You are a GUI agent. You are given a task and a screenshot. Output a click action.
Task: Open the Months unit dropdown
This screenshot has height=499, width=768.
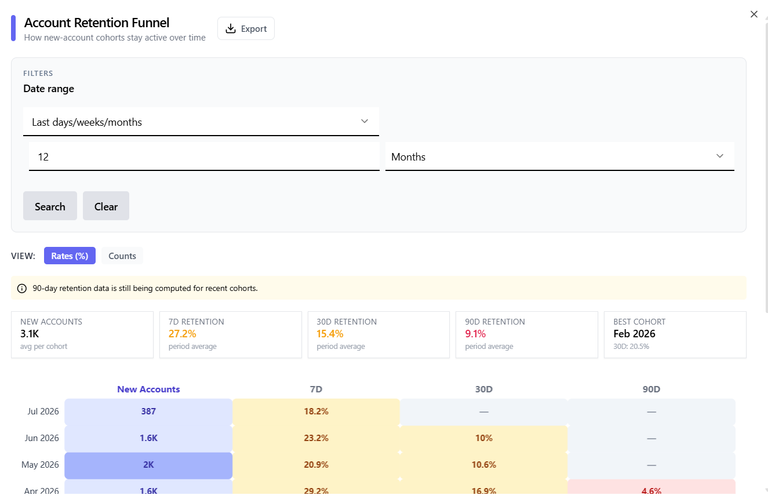pos(560,157)
